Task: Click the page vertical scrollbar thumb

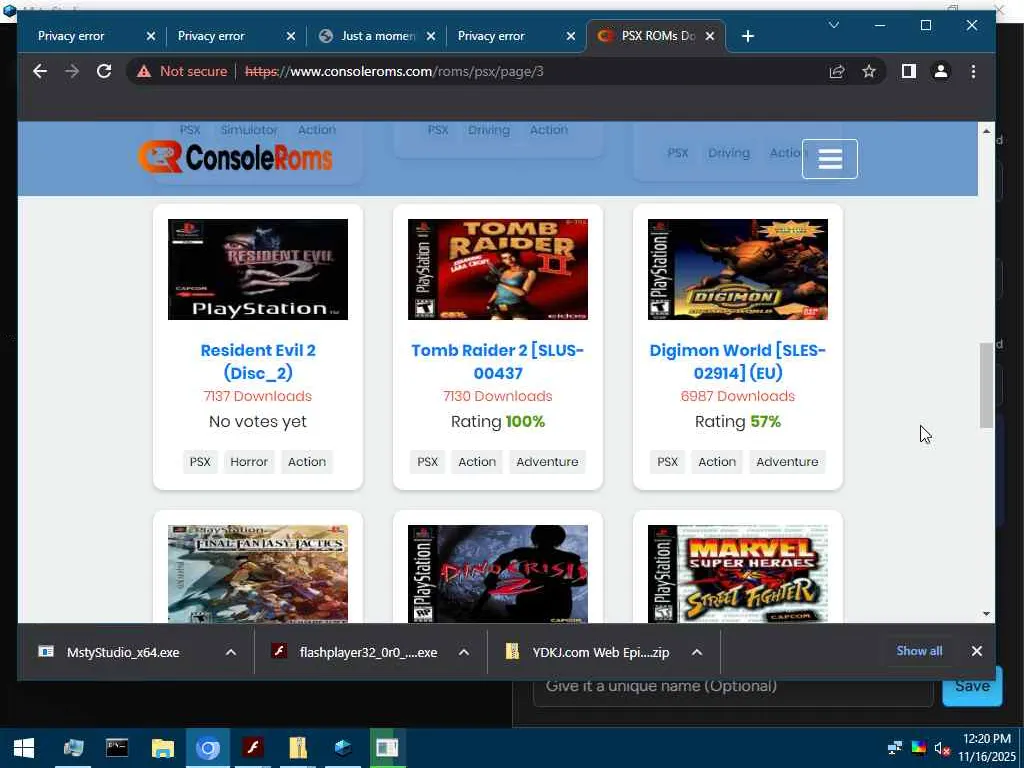Action: (x=986, y=385)
